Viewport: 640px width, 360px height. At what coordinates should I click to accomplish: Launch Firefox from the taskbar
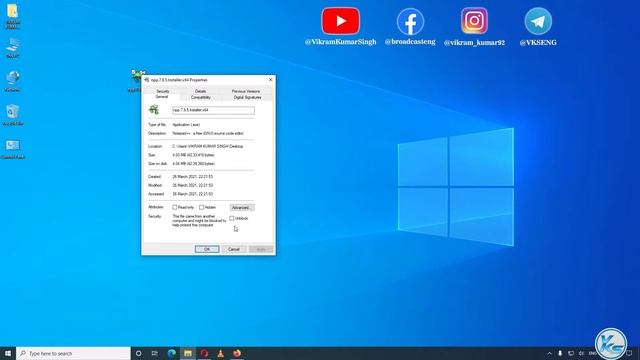pos(237,353)
